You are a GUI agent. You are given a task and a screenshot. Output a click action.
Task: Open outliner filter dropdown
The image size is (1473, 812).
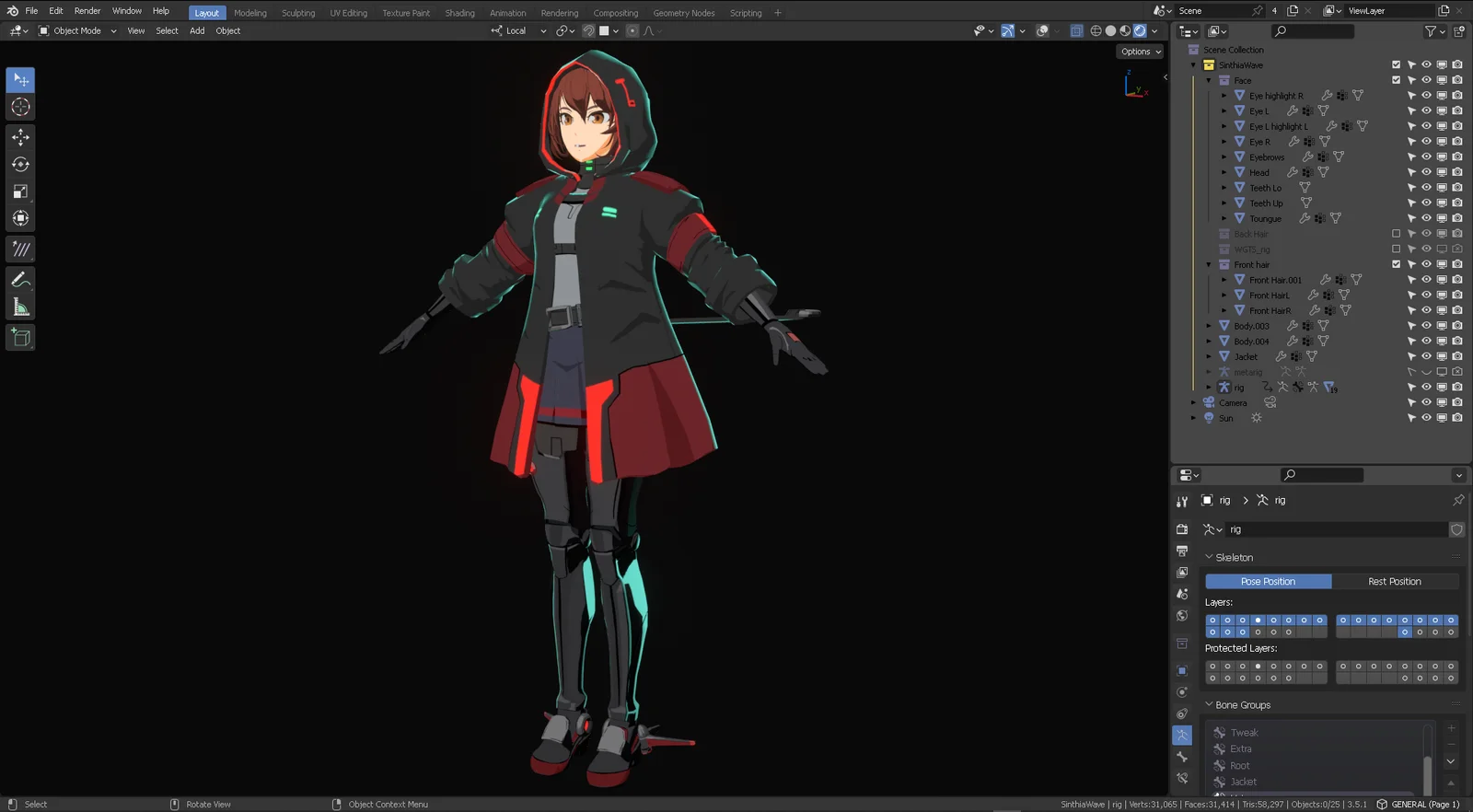(1433, 31)
